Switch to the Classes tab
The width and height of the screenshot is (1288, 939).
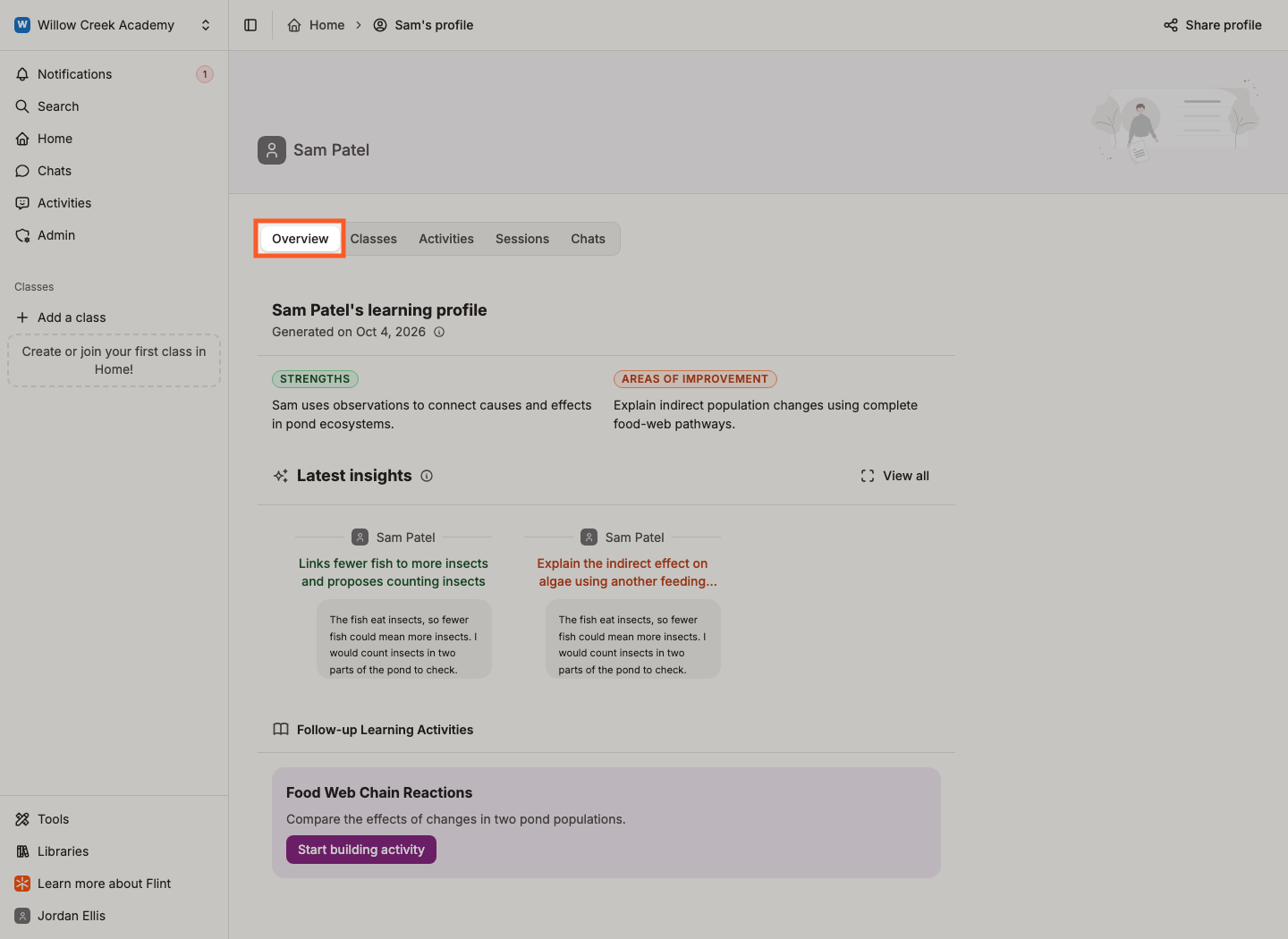point(374,239)
